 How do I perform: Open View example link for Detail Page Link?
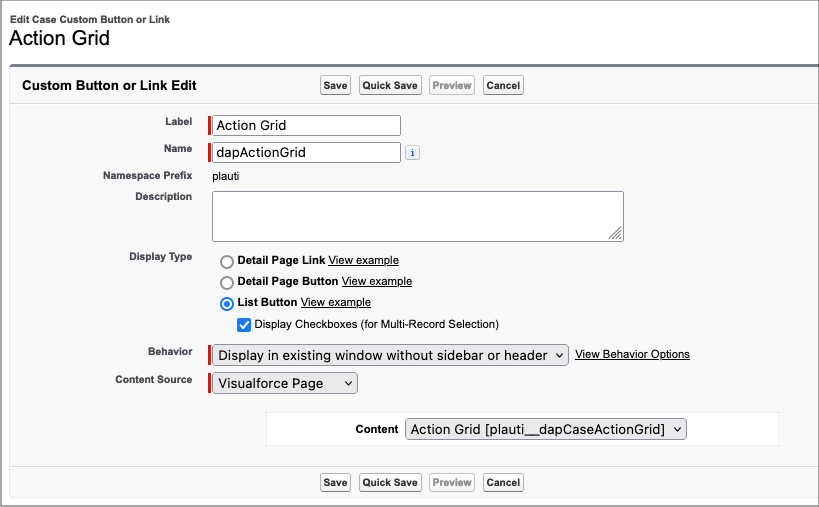pos(364,260)
